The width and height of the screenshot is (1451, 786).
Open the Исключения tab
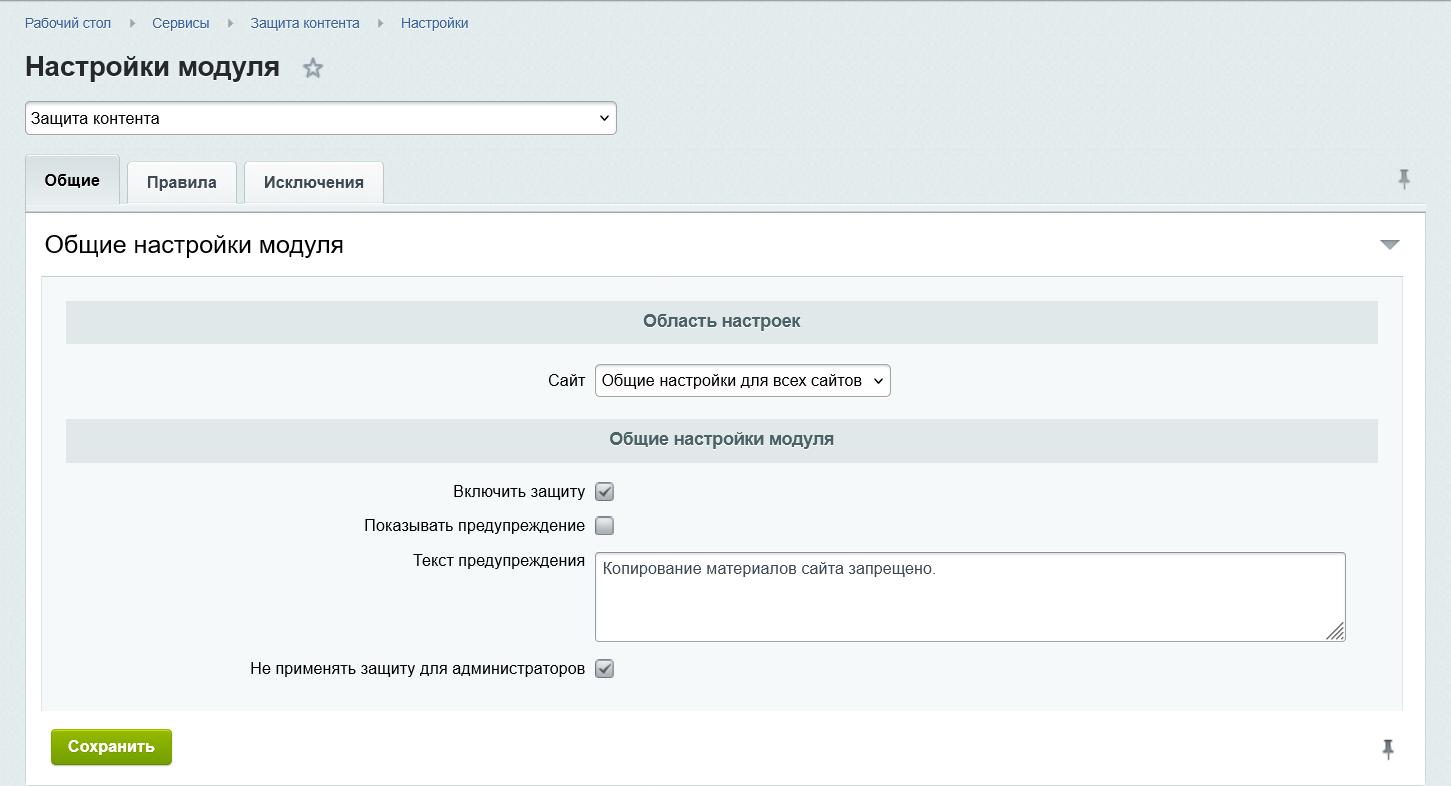[x=313, y=181]
